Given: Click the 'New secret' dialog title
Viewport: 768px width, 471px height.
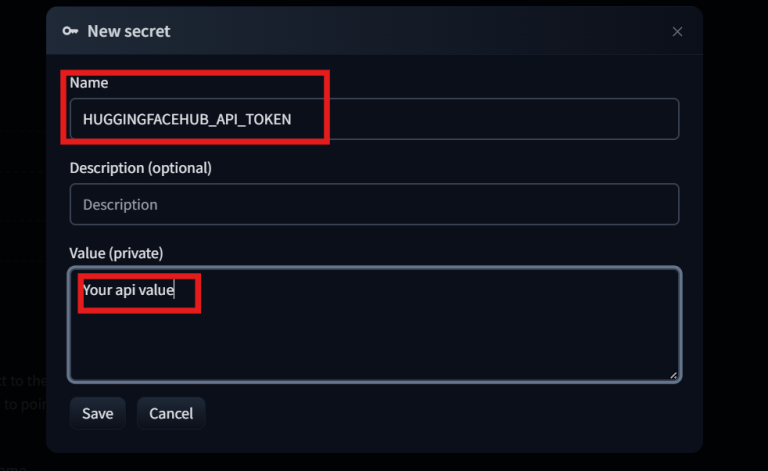Looking at the screenshot, I should tap(129, 31).
